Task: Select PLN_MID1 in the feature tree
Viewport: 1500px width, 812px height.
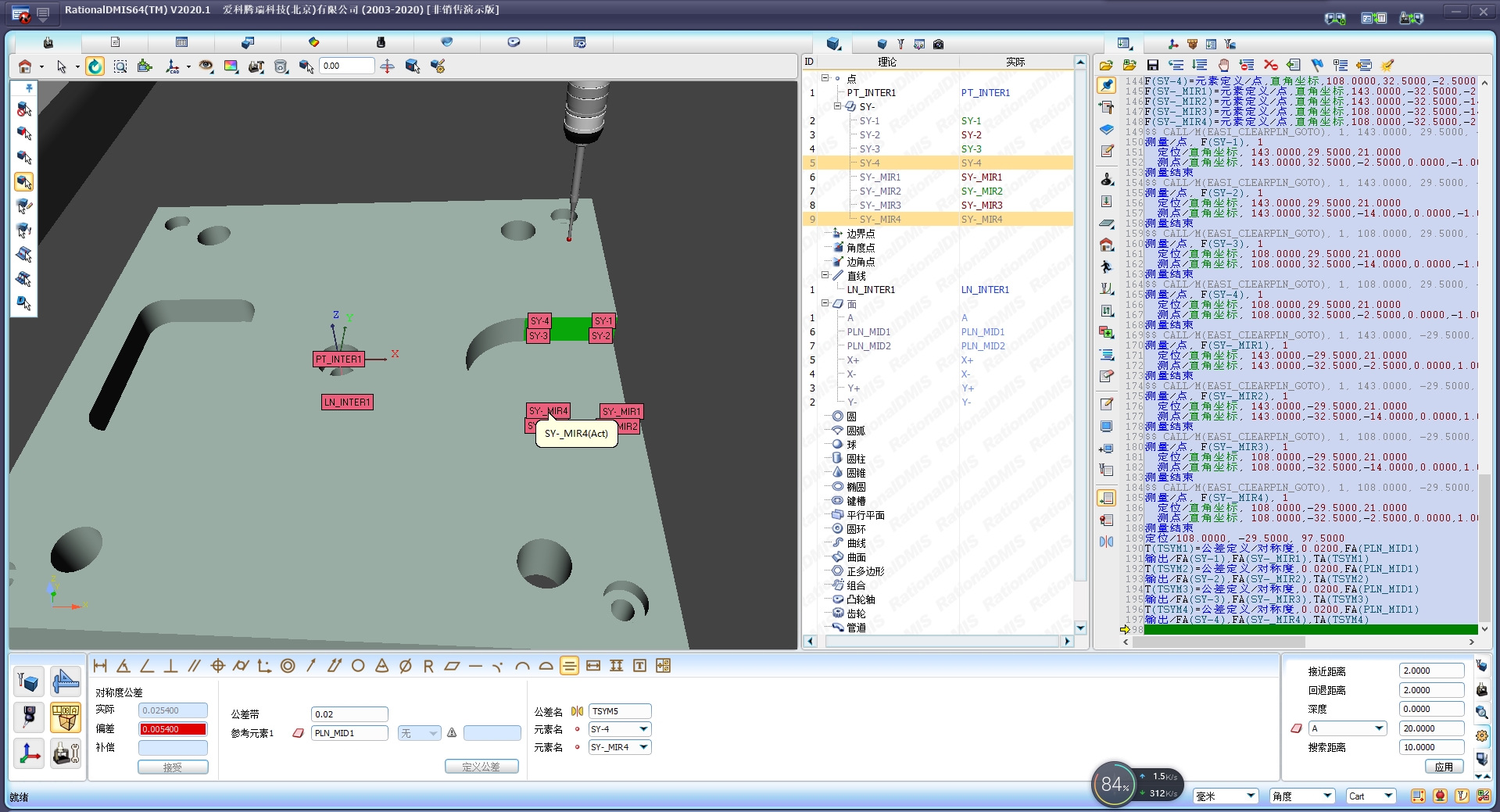Action: pos(868,332)
